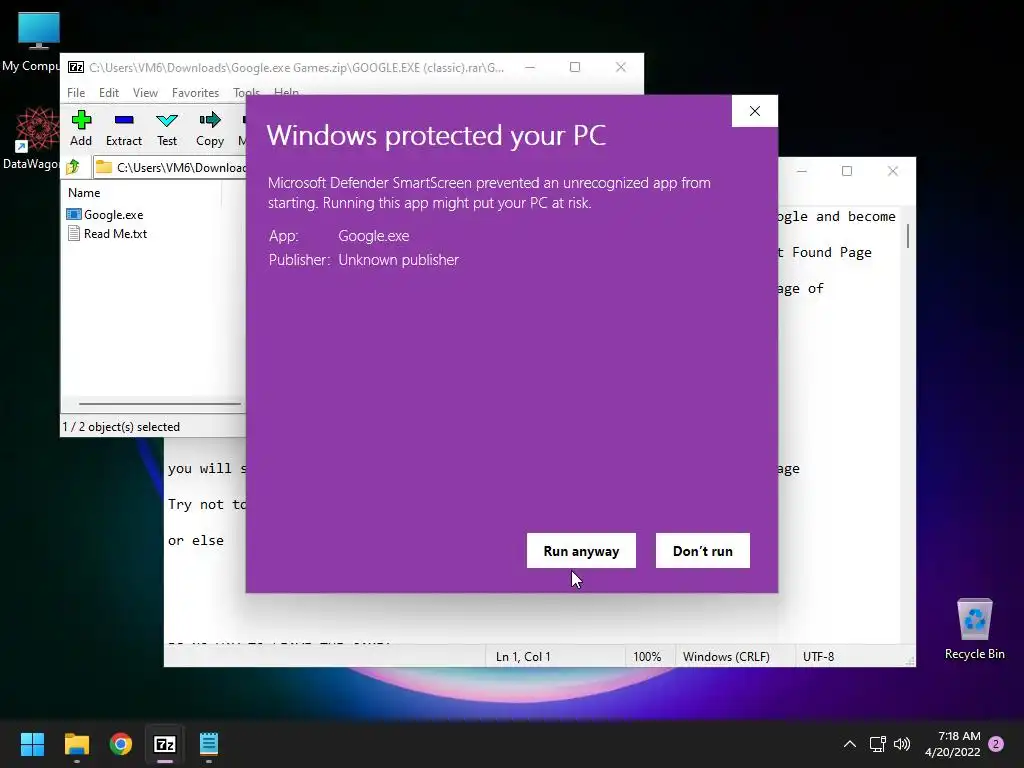This screenshot has height=768, width=1024.
Task: Select Read Me.txt in 7-Zip list
Action: pyautogui.click(x=108, y=233)
